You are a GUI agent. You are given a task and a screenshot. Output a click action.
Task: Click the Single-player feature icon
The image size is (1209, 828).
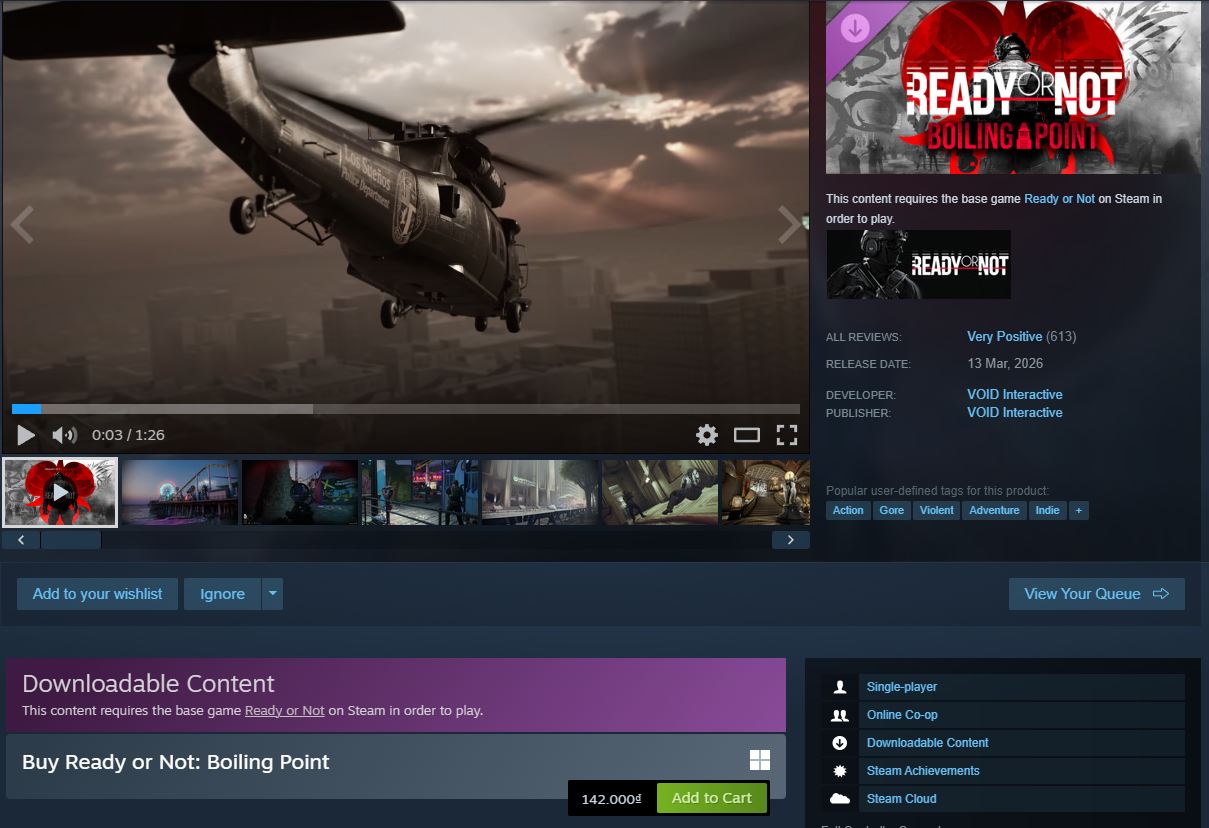click(x=840, y=686)
